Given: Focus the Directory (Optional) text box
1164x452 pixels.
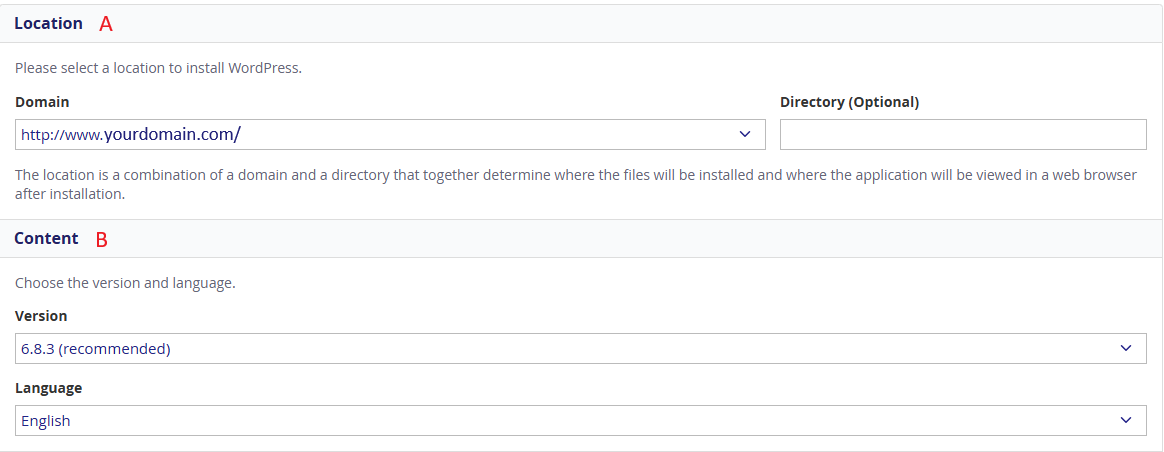Looking at the screenshot, I should (962, 134).
